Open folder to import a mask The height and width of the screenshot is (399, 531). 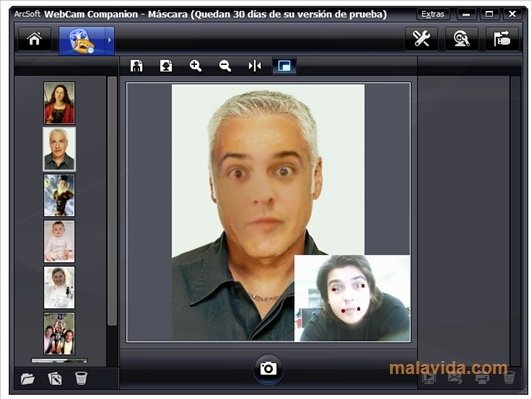(x=28, y=378)
